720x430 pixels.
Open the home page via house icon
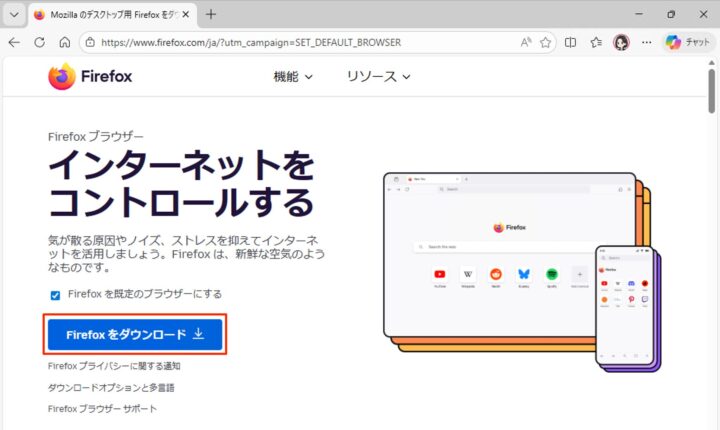coord(65,43)
